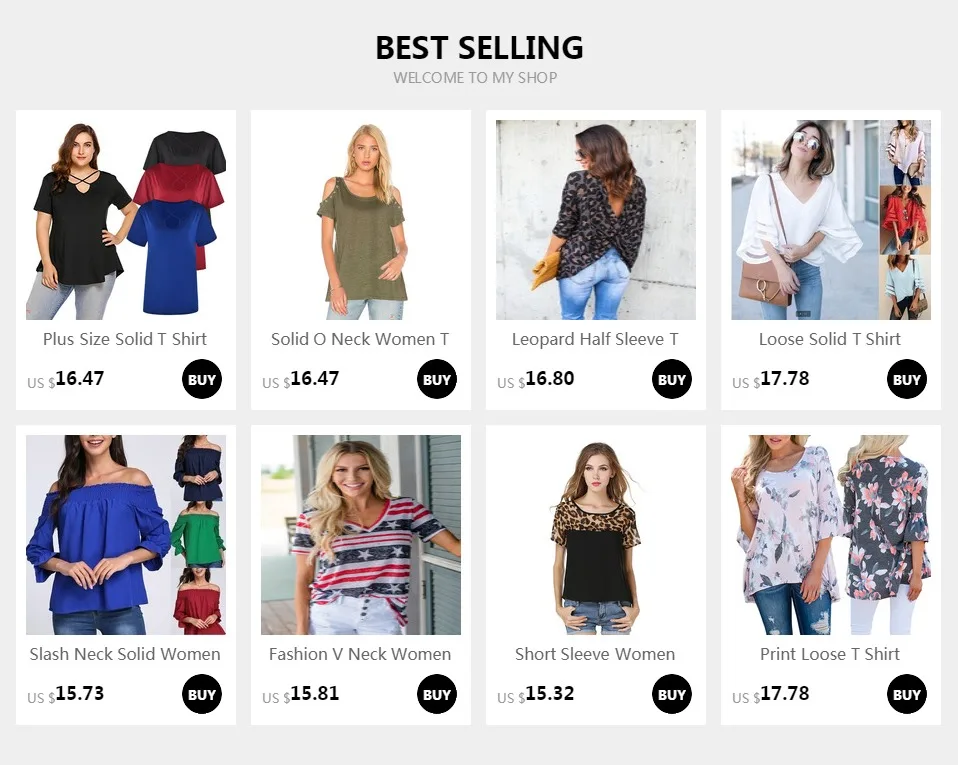Screen dimensions: 958x765
Task: Open the Plus Size Solid T Shirt title link
Action: (125, 339)
